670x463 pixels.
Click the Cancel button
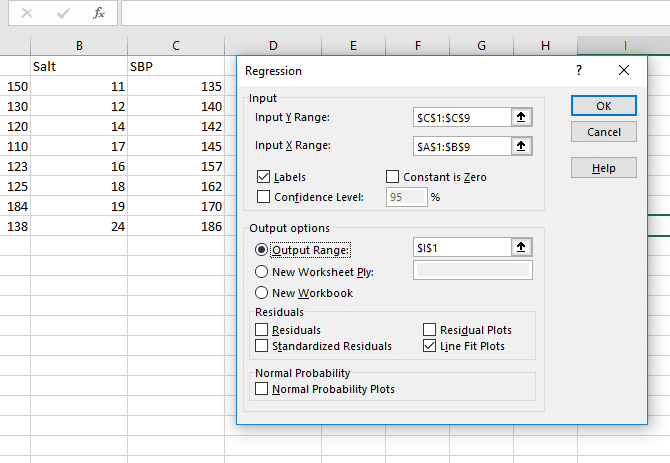[604, 132]
